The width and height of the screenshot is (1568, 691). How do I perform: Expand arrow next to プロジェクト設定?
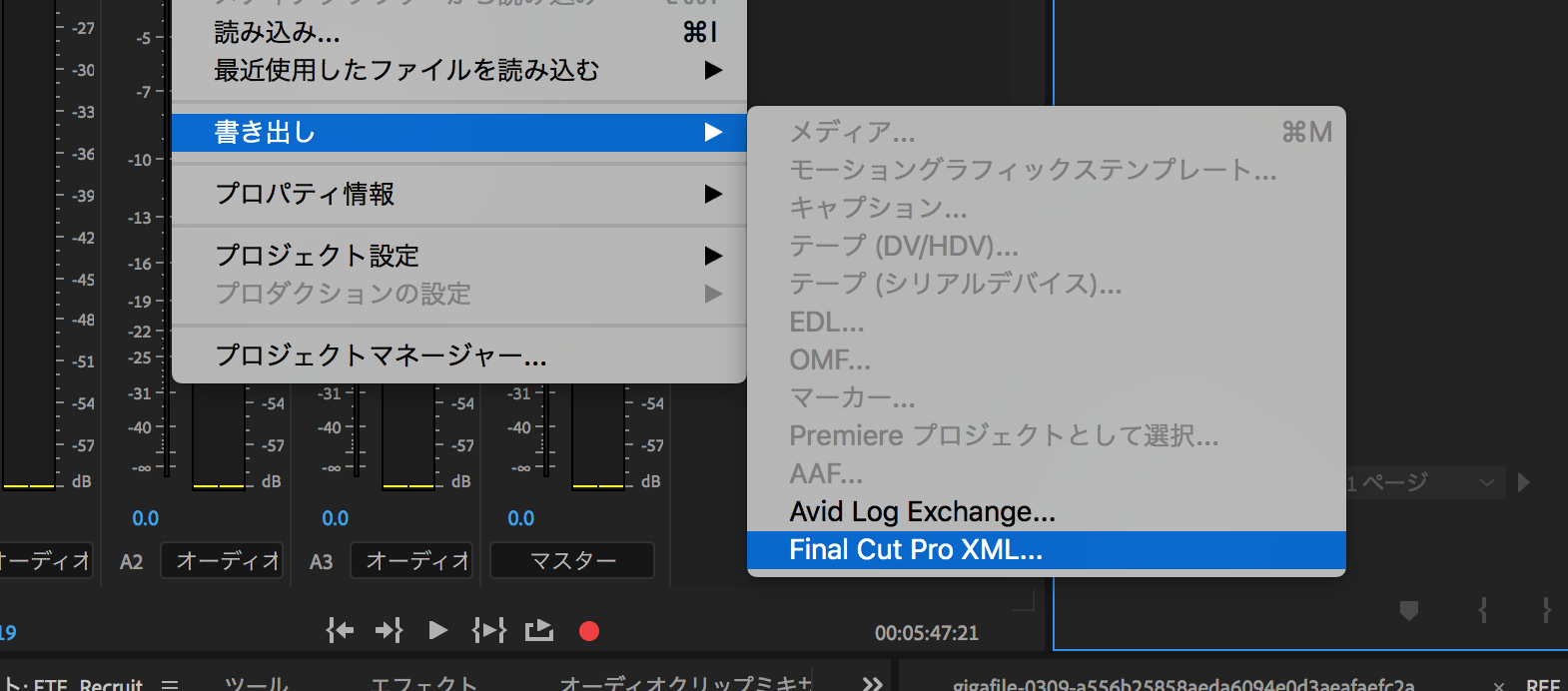click(713, 256)
